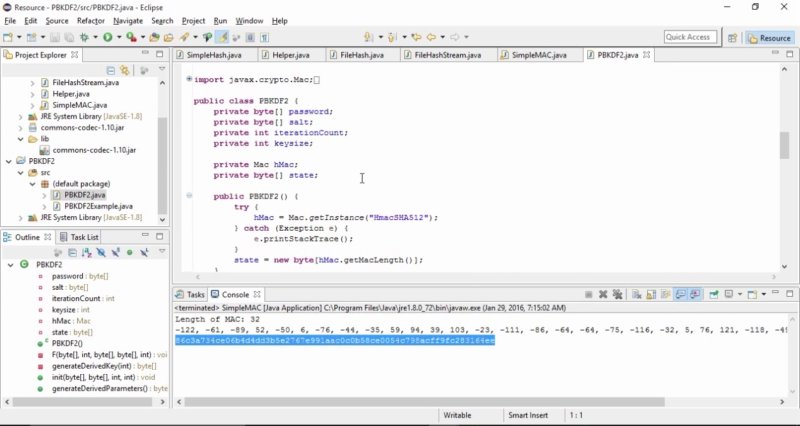Select generateDerivedKey(int) in Outline

coord(104,366)
